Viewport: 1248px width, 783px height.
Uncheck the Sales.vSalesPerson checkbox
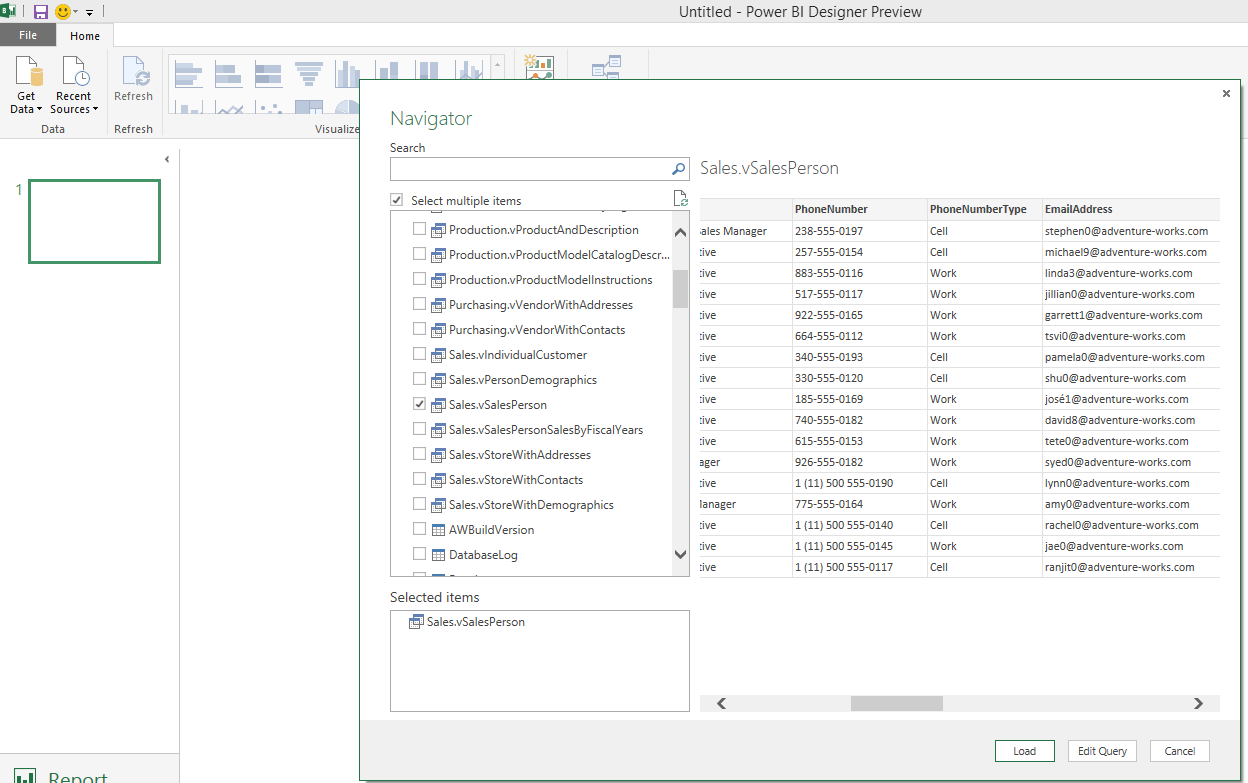[x=419, y=405]
